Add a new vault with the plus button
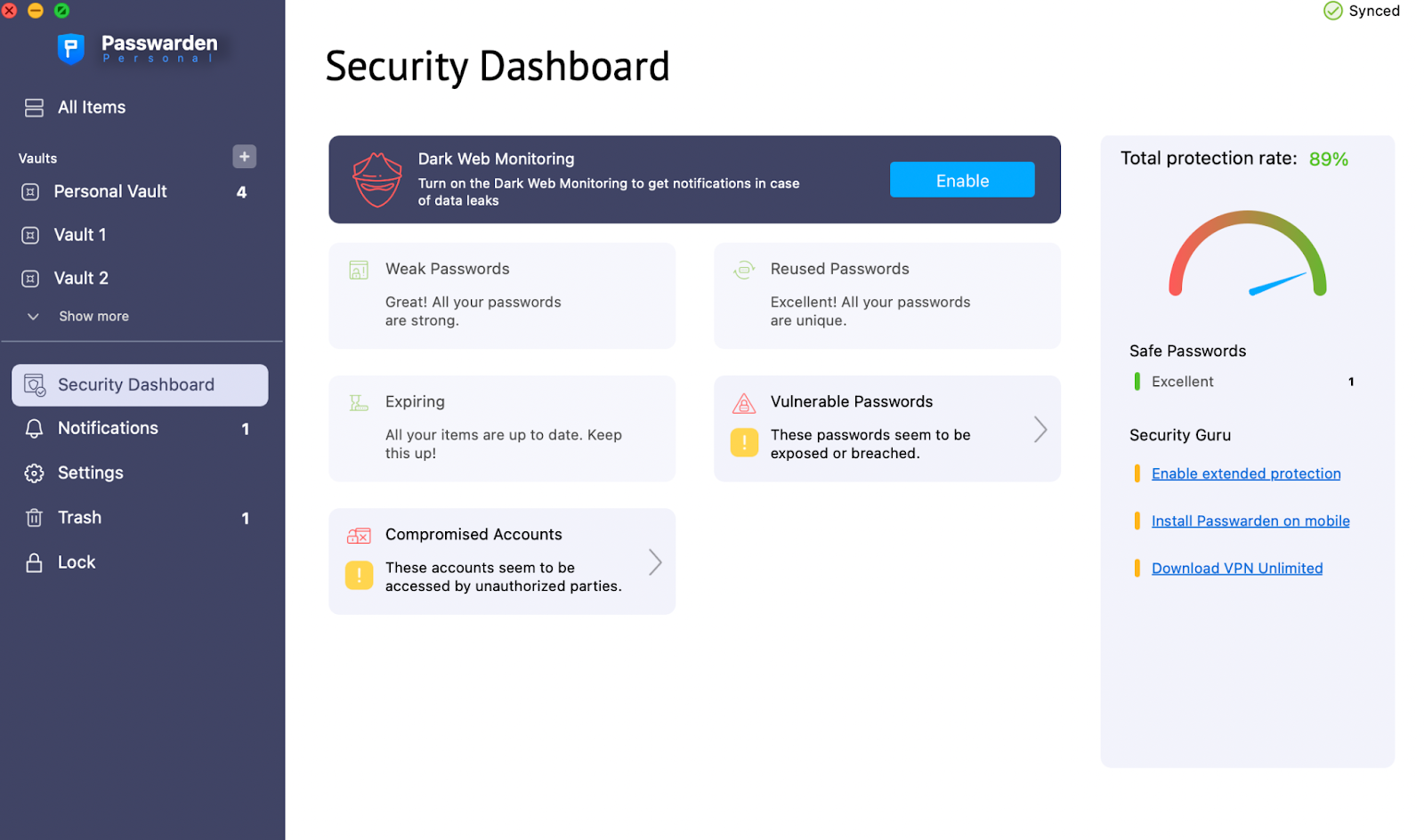Image resolution: width=1424 pixels, height=840 pixels. point(244,157)
